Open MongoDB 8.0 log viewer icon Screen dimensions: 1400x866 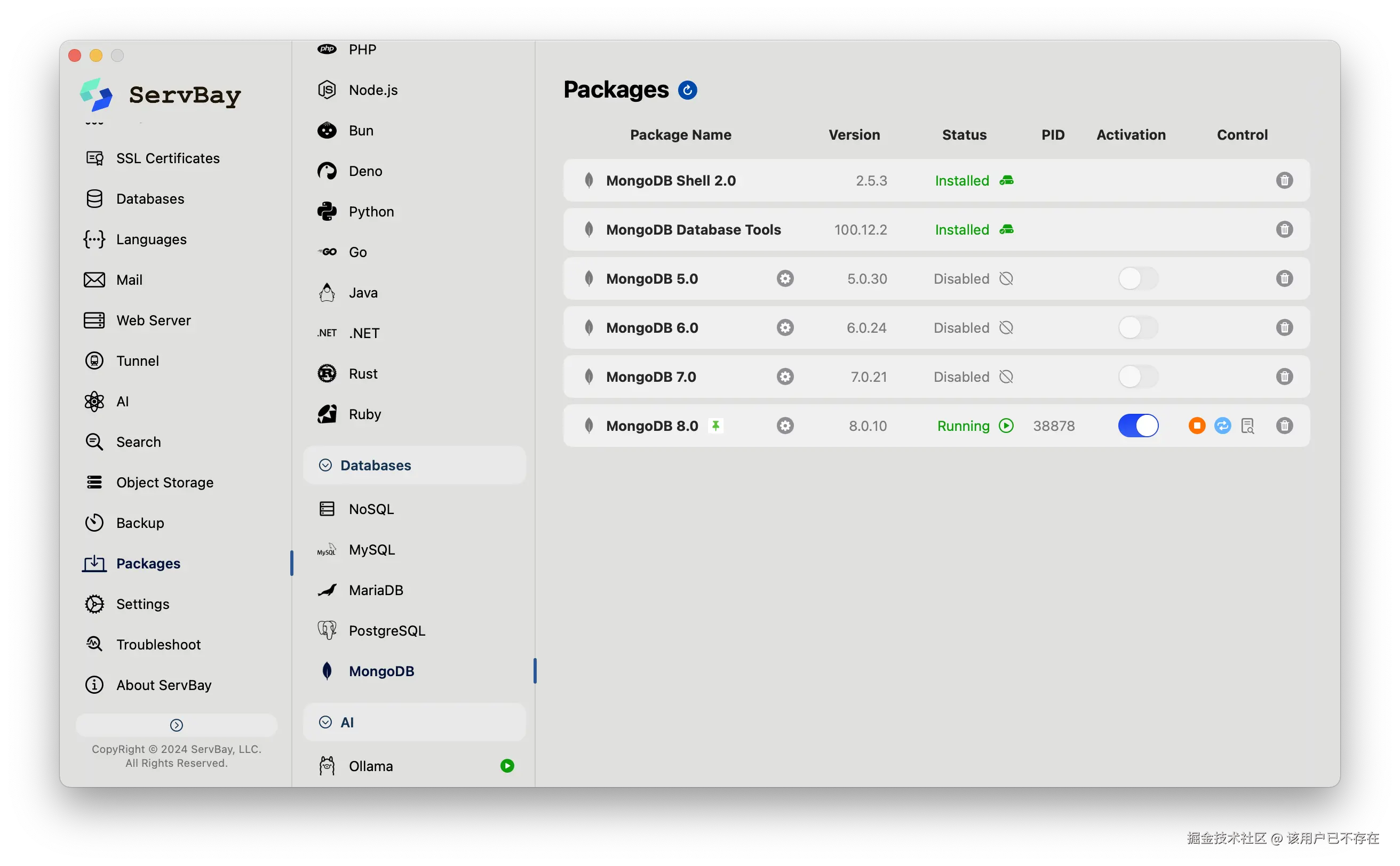(x=1247, y=426)
